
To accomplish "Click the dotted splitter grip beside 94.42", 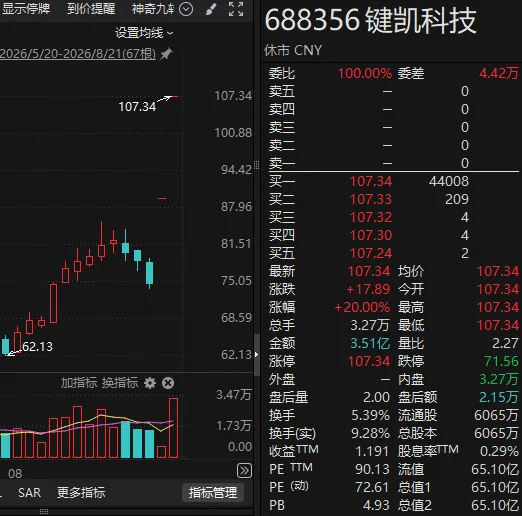I will click(256, 165).
